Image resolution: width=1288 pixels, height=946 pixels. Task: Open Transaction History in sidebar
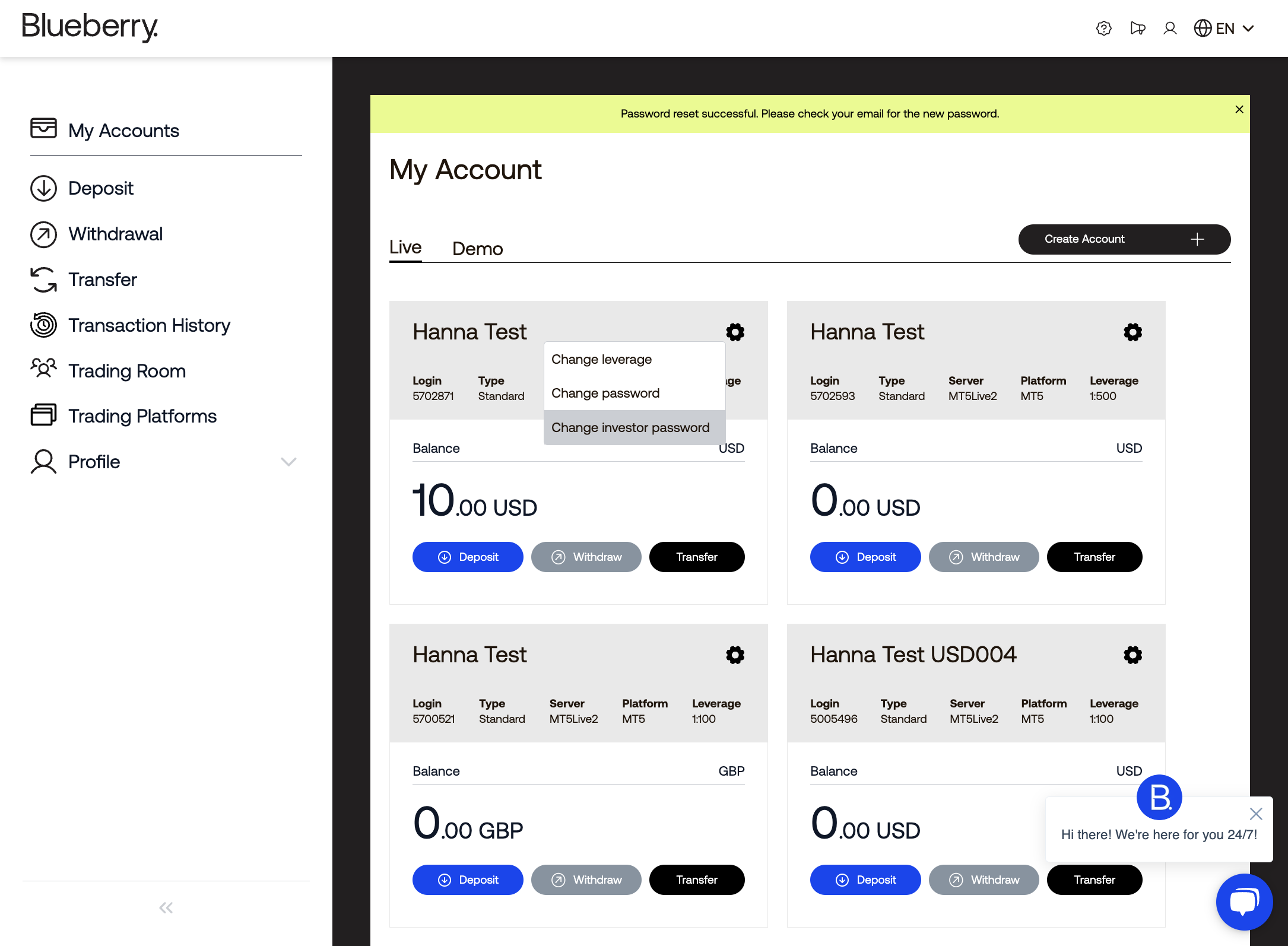(130, 325)
